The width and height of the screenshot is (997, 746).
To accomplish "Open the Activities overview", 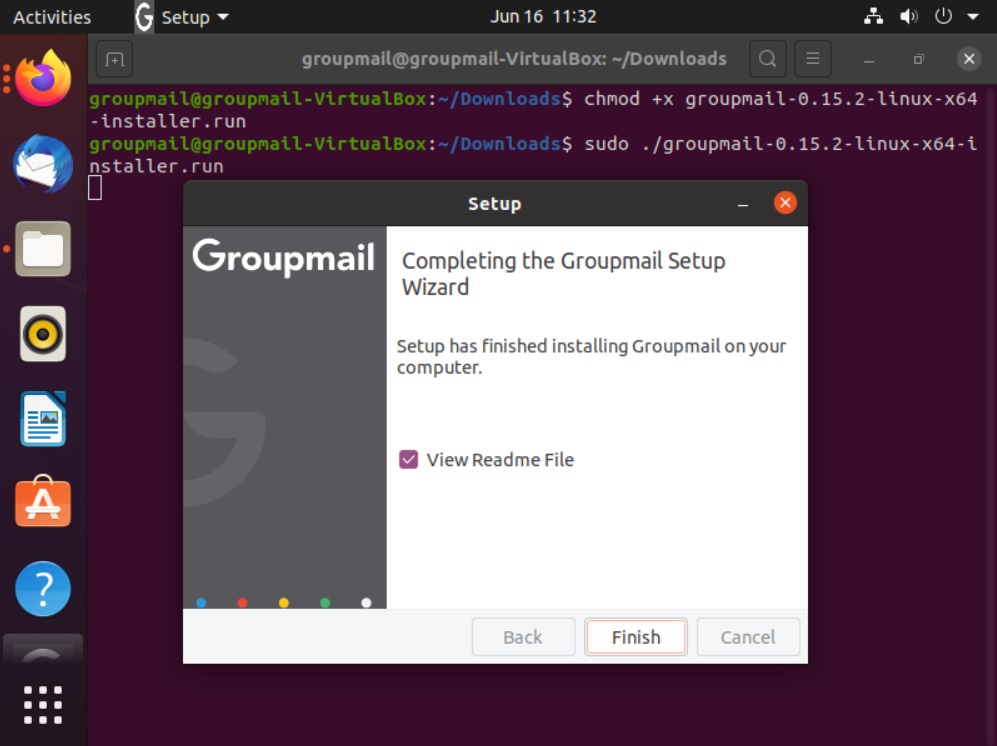I will [52, 17].
